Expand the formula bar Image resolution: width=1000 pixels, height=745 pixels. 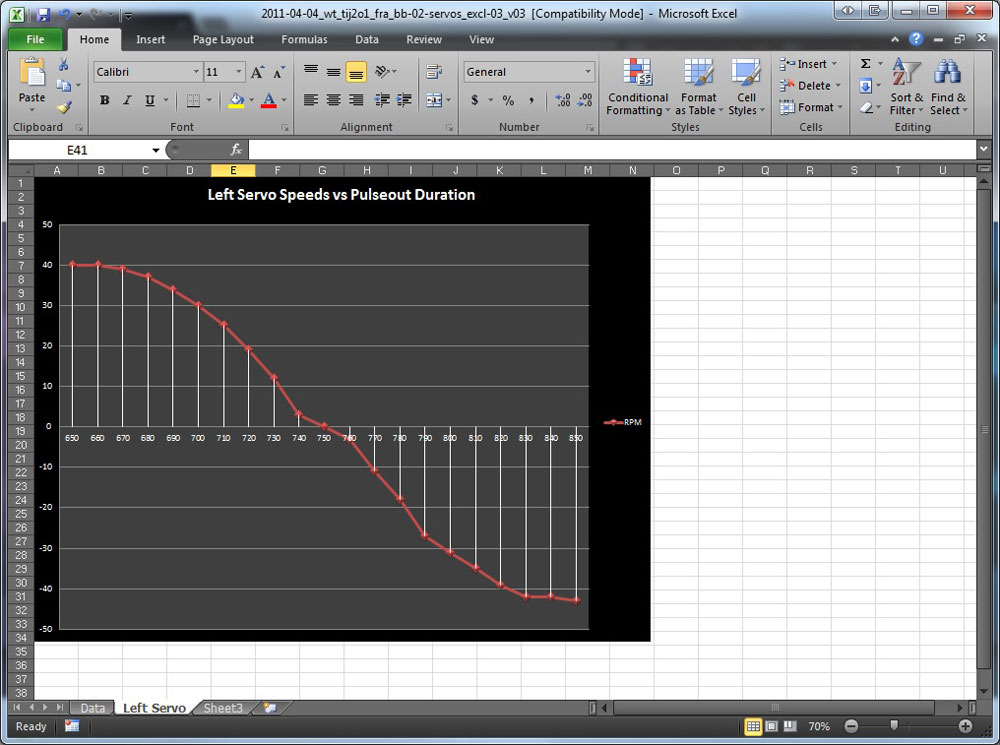[983, 149]
